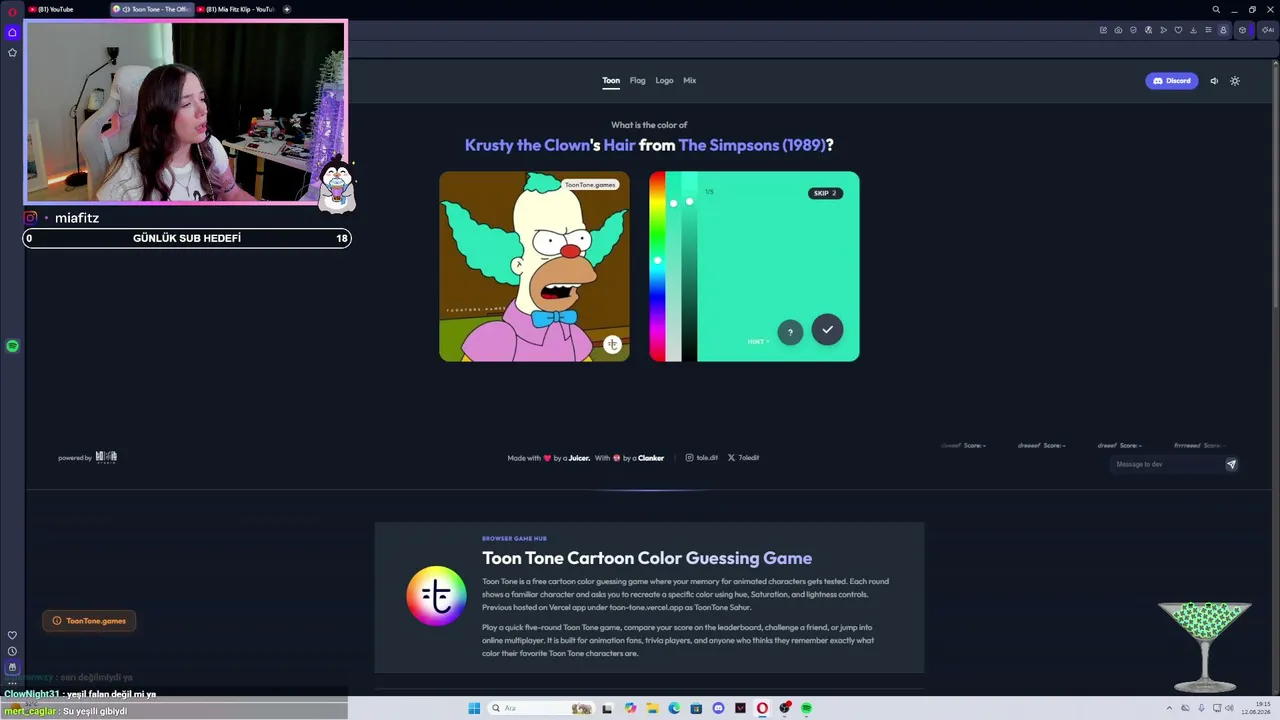Expand the Krusty image with corner icon

612,344
